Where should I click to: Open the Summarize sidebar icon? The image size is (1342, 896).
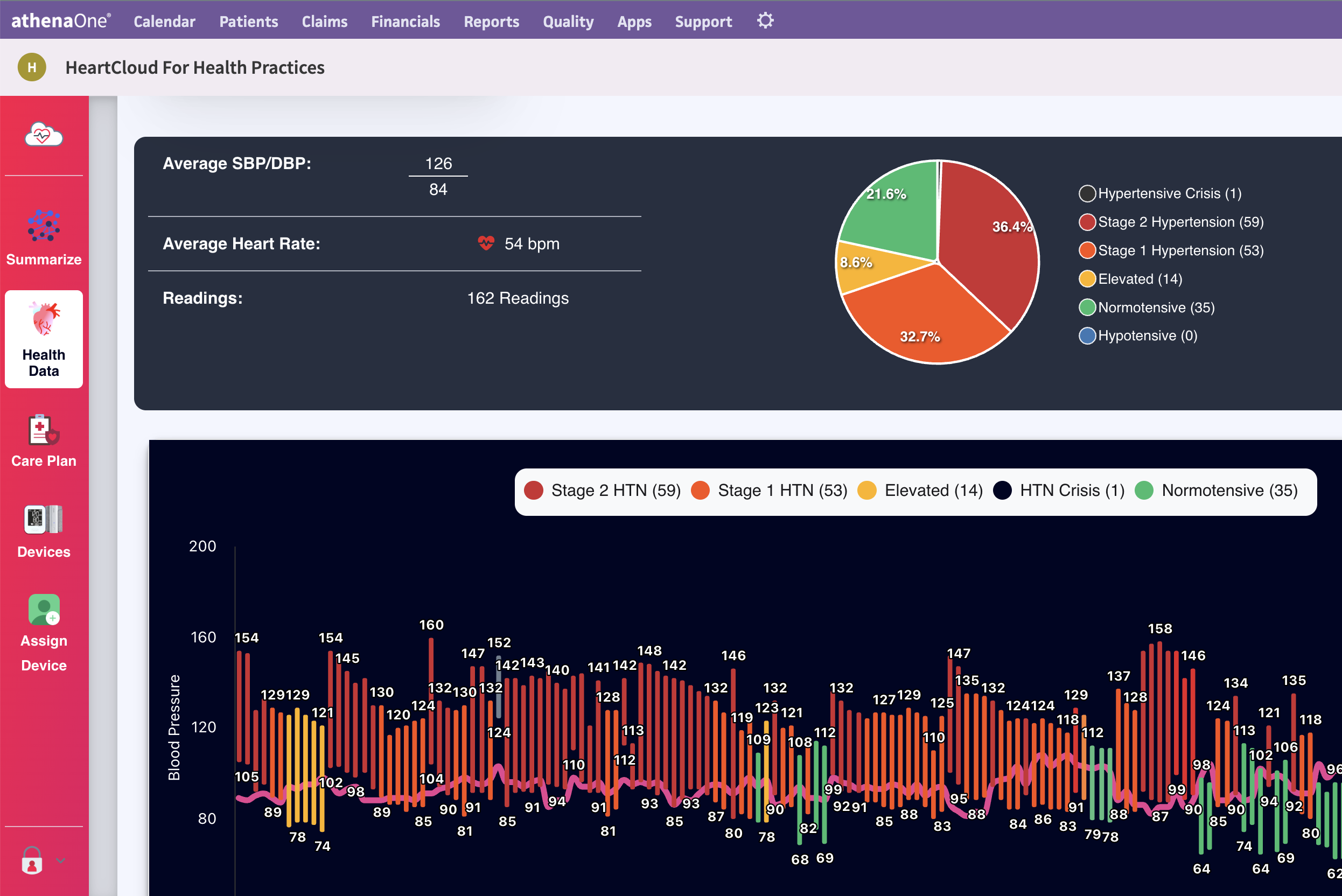coord(44,226)
